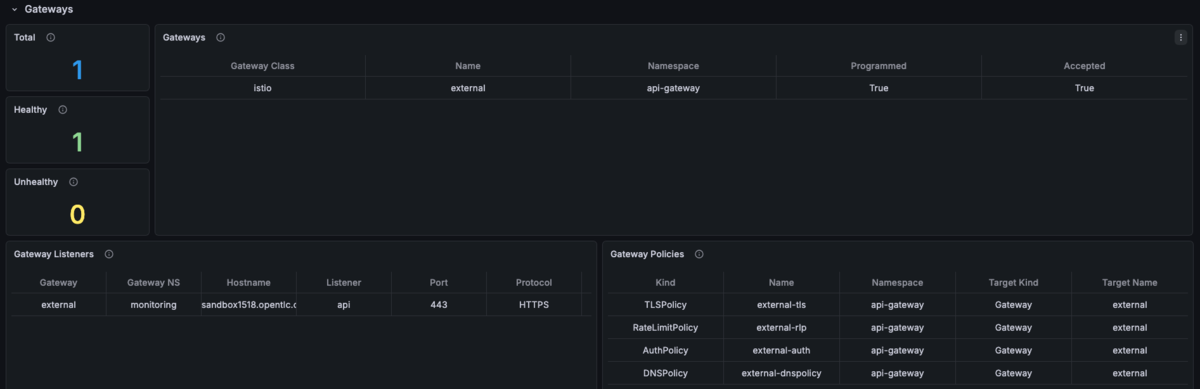Sort listeners by Listener column header
The width and height of the screenshot is (1200, 389).
point(344,283)
